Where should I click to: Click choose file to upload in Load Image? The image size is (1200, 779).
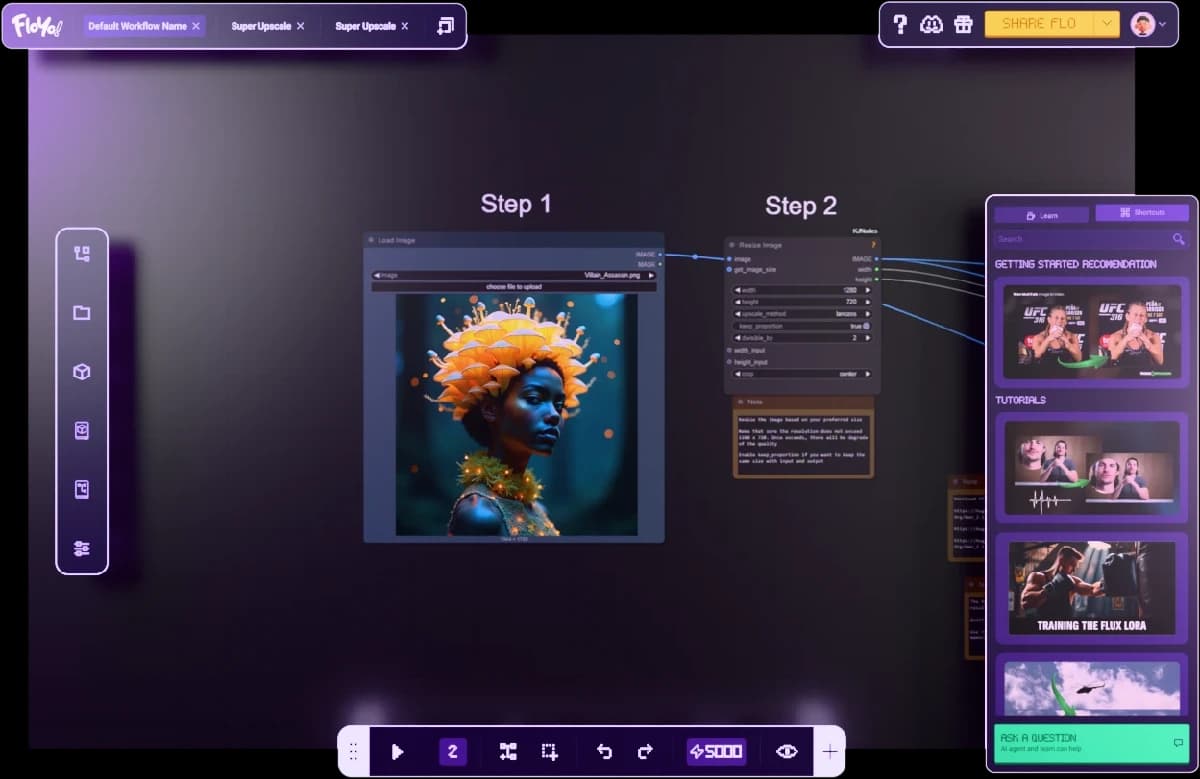pos(513,288)
